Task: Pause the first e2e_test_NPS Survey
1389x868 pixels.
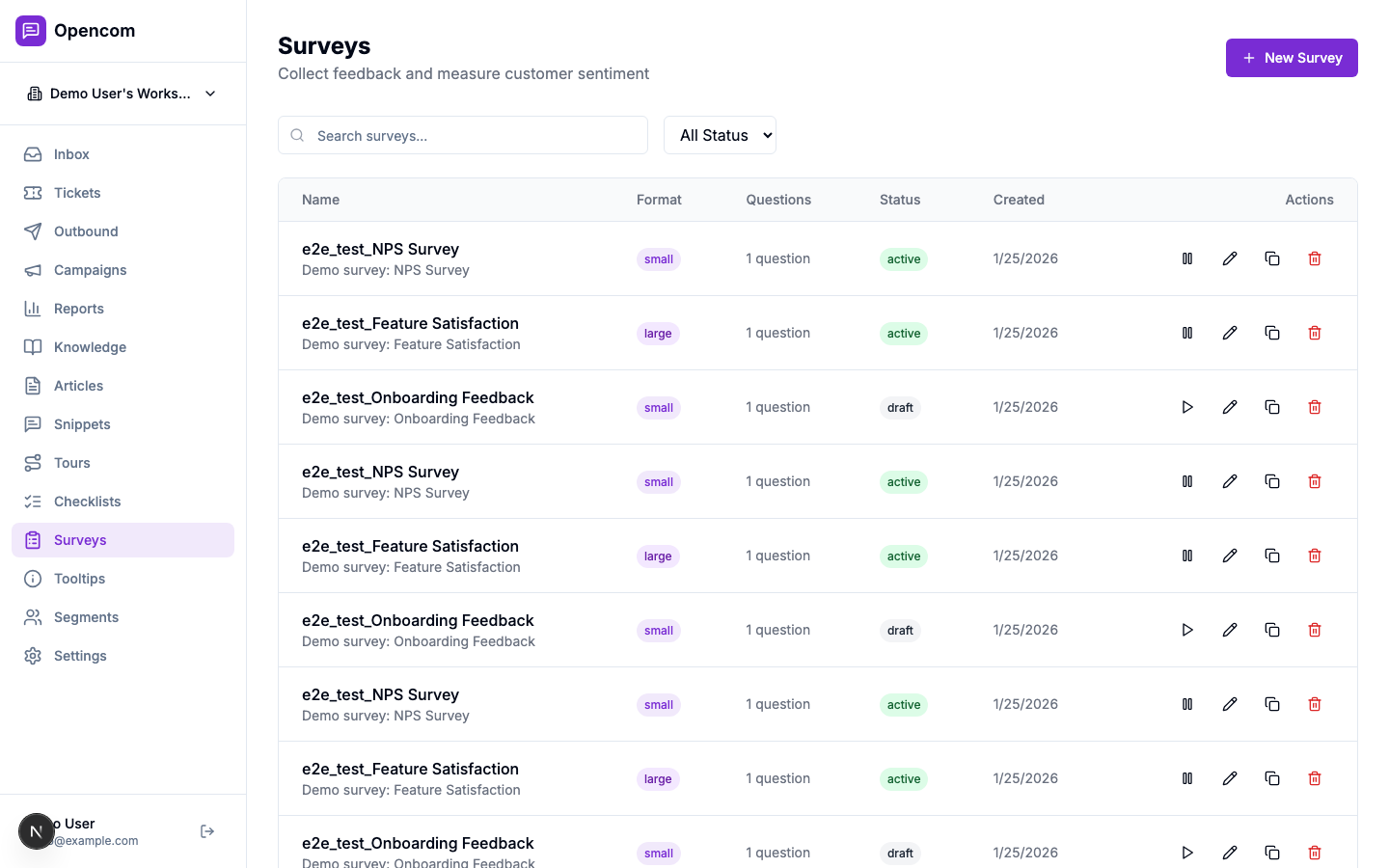Action: (x=1187, y=258)
